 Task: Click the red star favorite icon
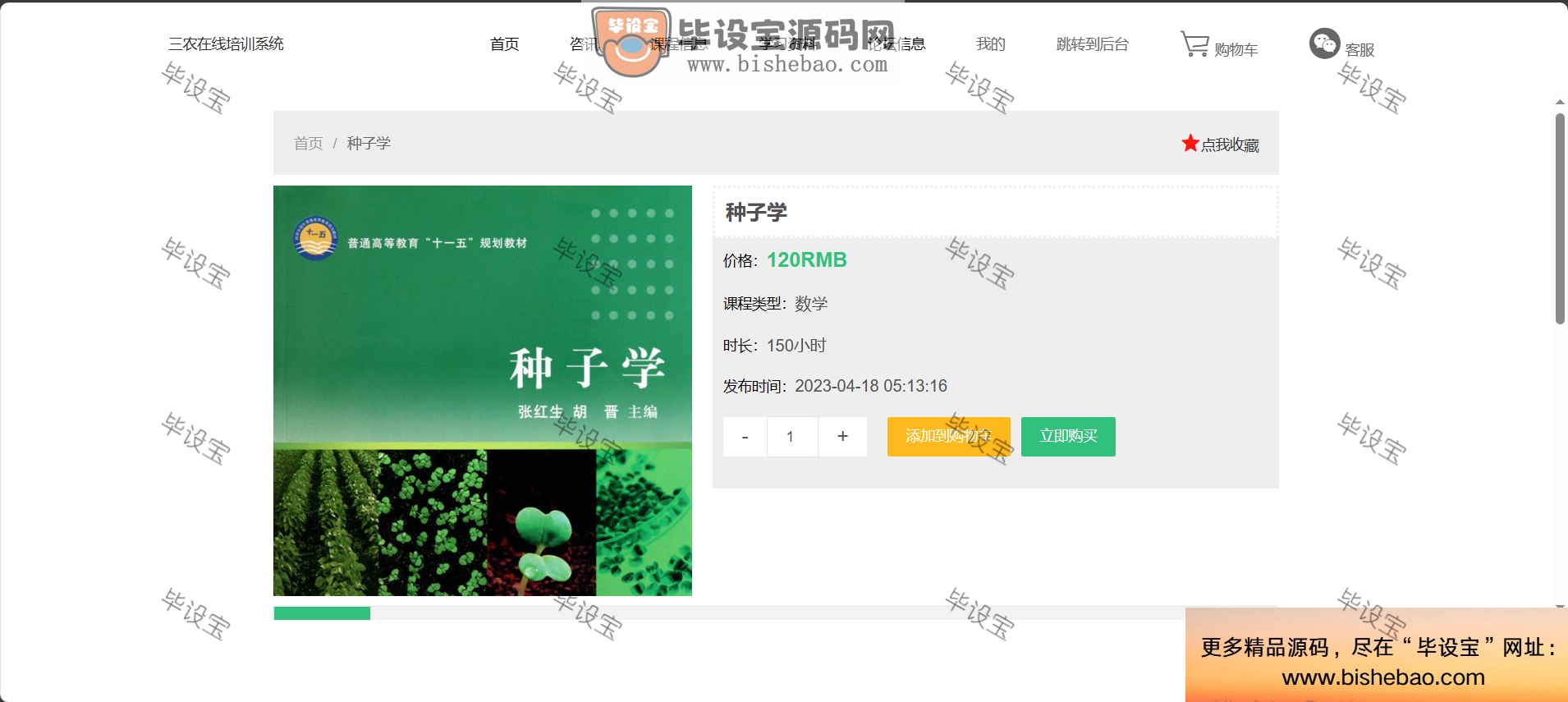[x=1190, y=143]
